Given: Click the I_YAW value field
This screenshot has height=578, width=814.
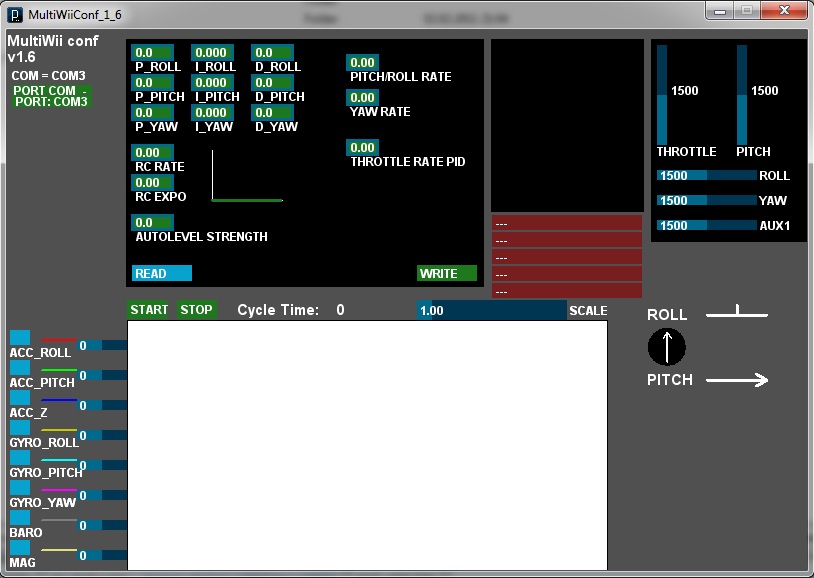Looking at the screenshot, I should pos(212,113).
